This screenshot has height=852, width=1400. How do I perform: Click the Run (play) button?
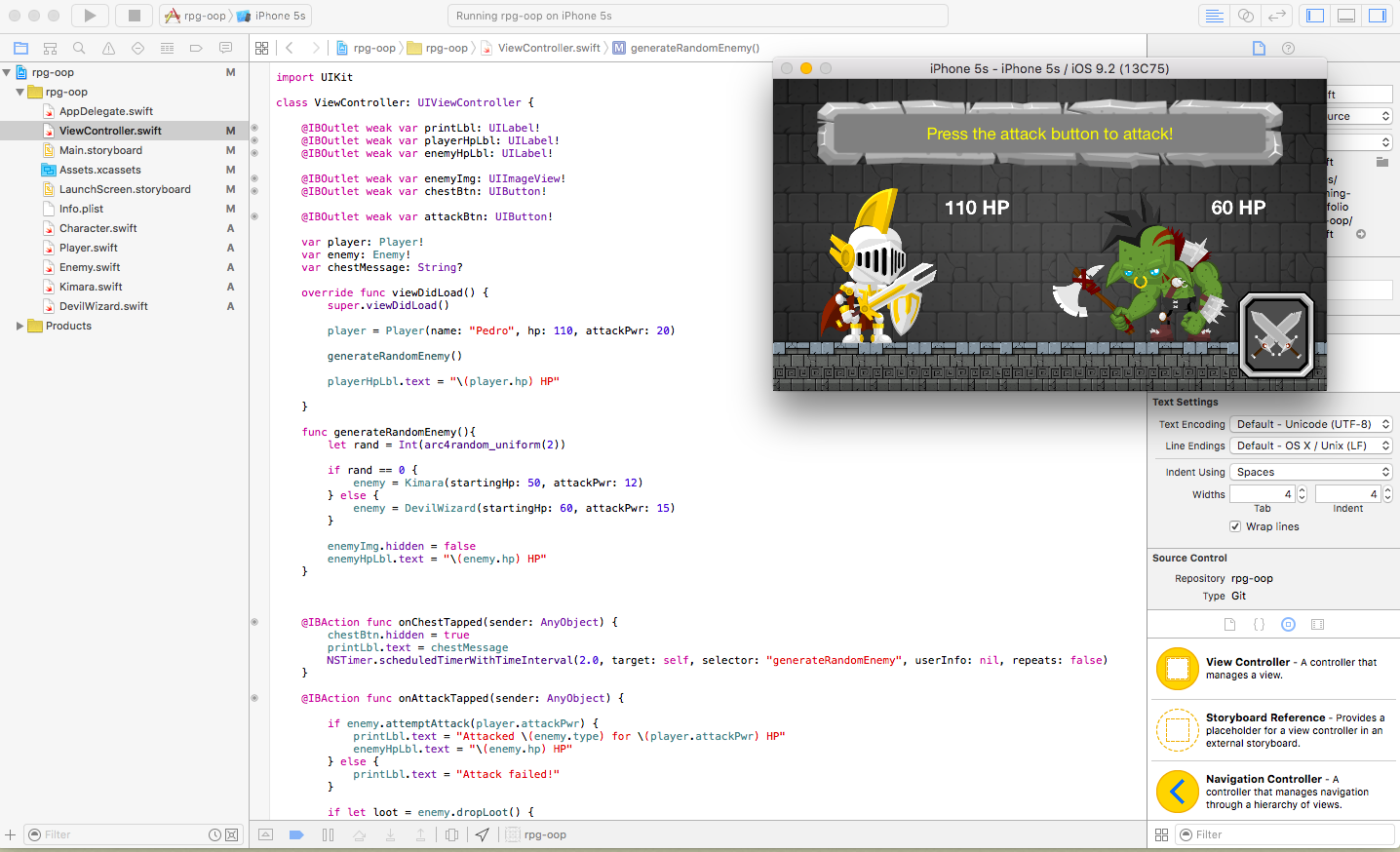(90, 16)
